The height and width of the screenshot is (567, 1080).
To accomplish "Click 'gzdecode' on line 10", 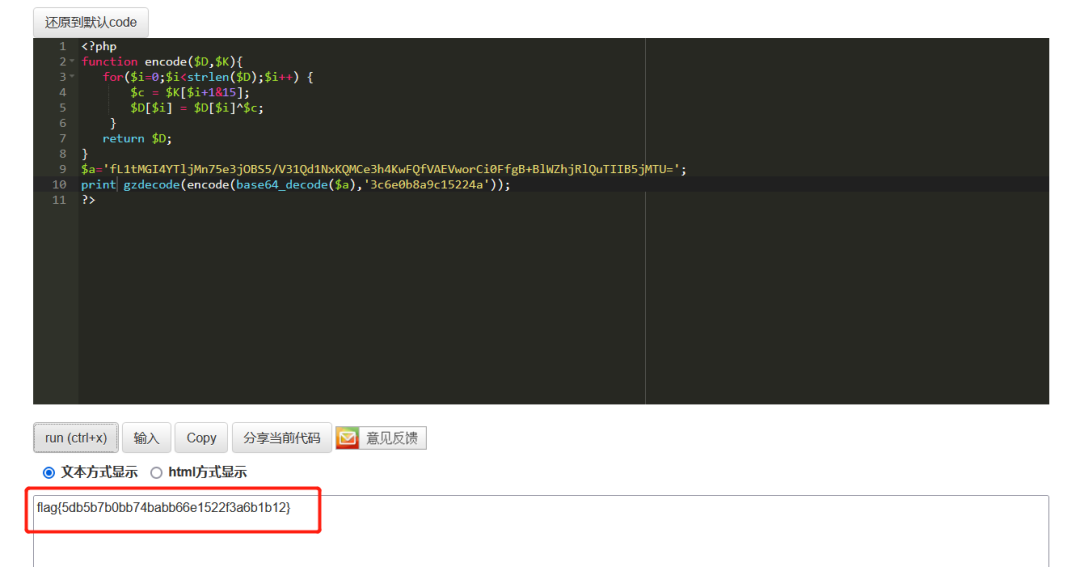I will pyautogui.click(x=152, y=185).
